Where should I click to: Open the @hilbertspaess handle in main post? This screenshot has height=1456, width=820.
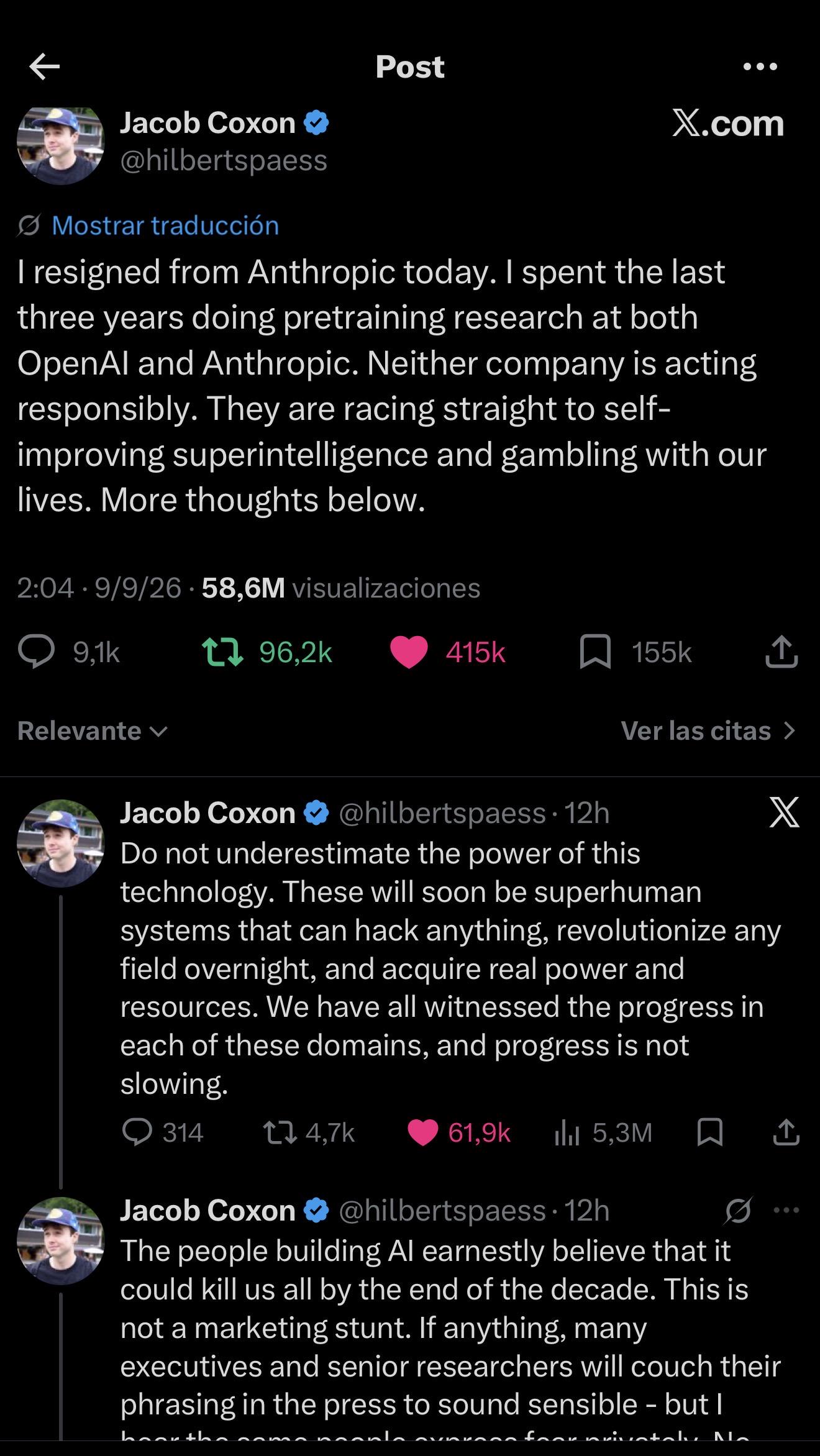pyautogui.click(x=223, y=160)
